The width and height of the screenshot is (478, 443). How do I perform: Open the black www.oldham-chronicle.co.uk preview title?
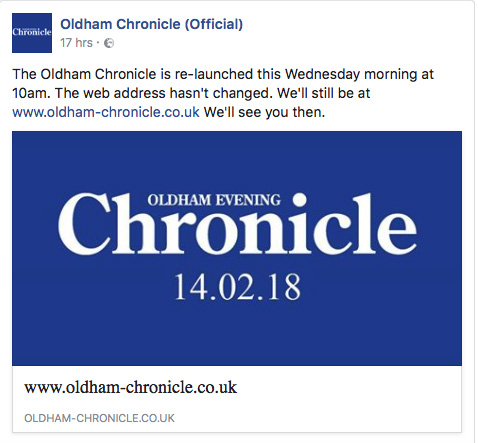[x=131, y=387]
